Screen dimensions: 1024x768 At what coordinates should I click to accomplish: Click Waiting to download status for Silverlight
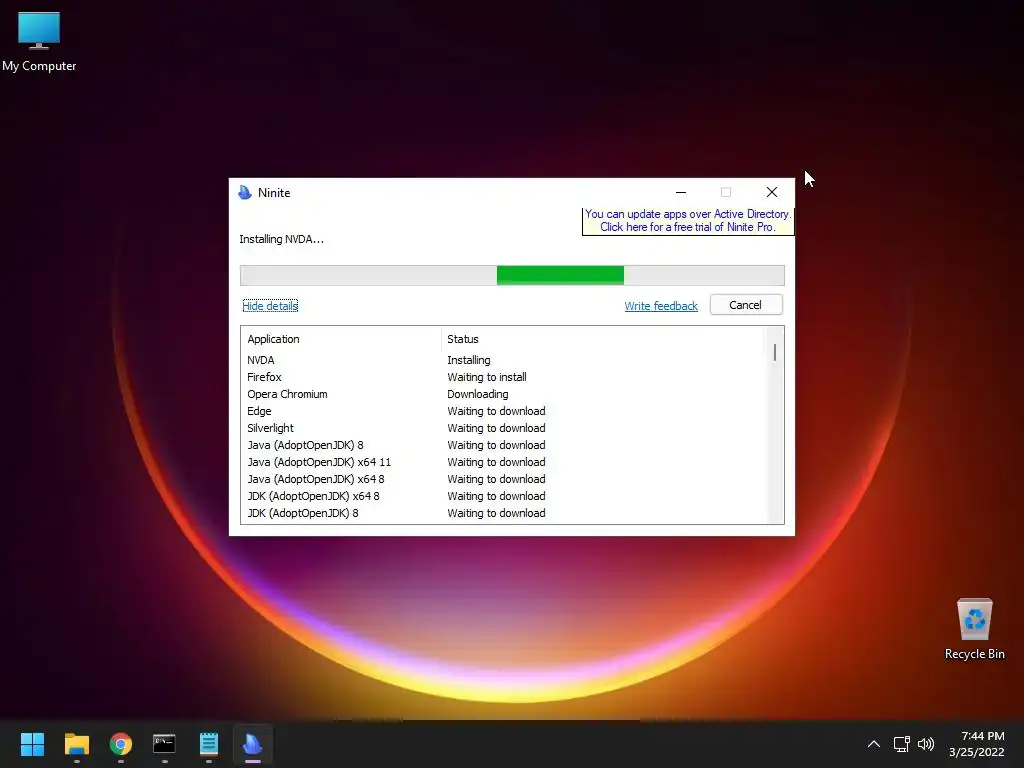coord(496,428)
